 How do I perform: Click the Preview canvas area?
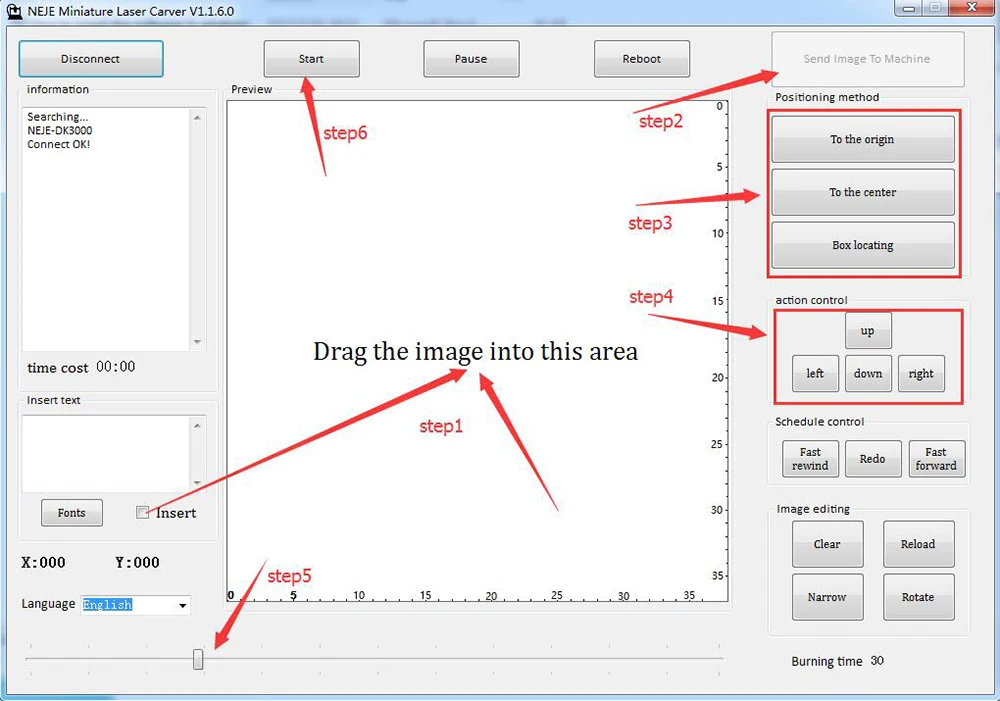477,351
